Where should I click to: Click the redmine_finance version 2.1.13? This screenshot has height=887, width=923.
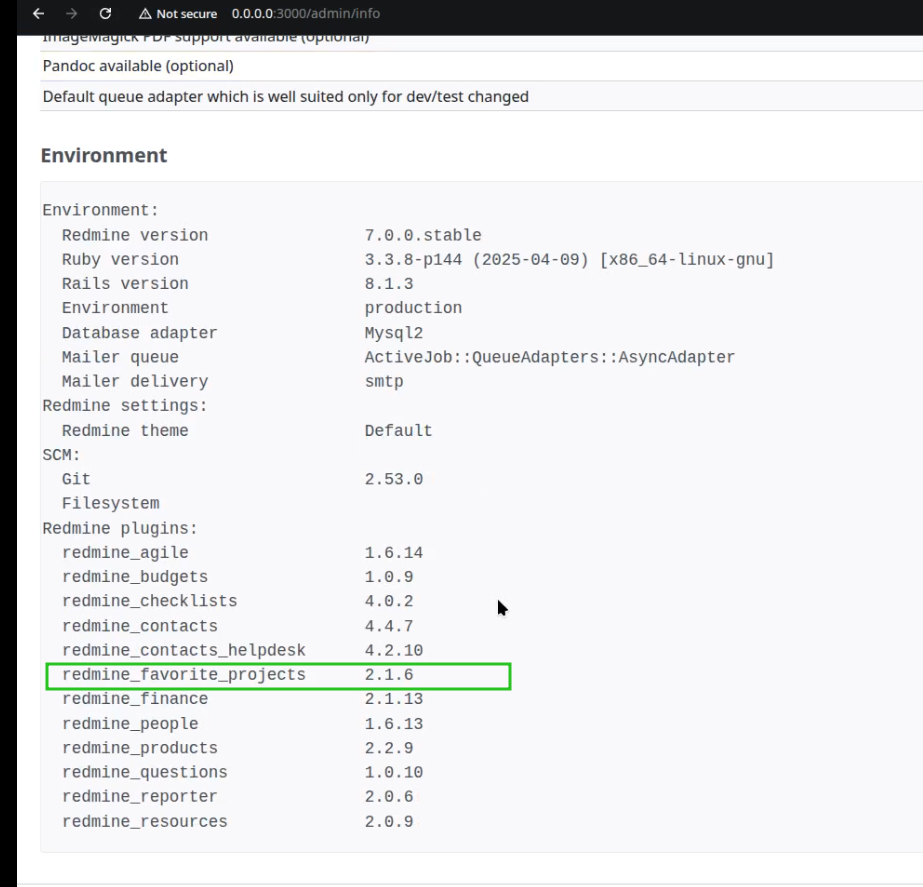tap(394, 699)
